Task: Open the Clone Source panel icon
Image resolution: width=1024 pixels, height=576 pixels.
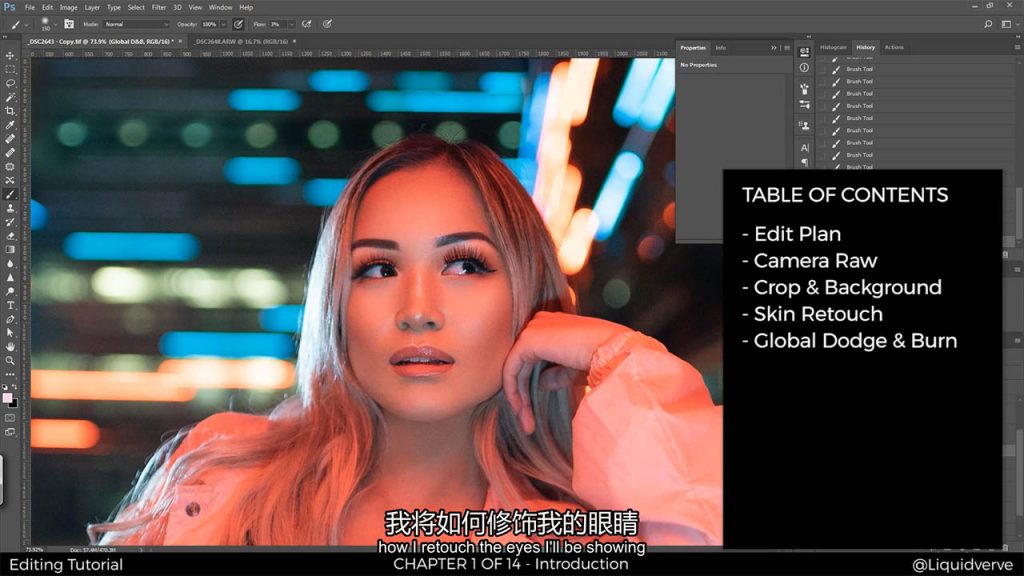Action: tap(805, 125)
